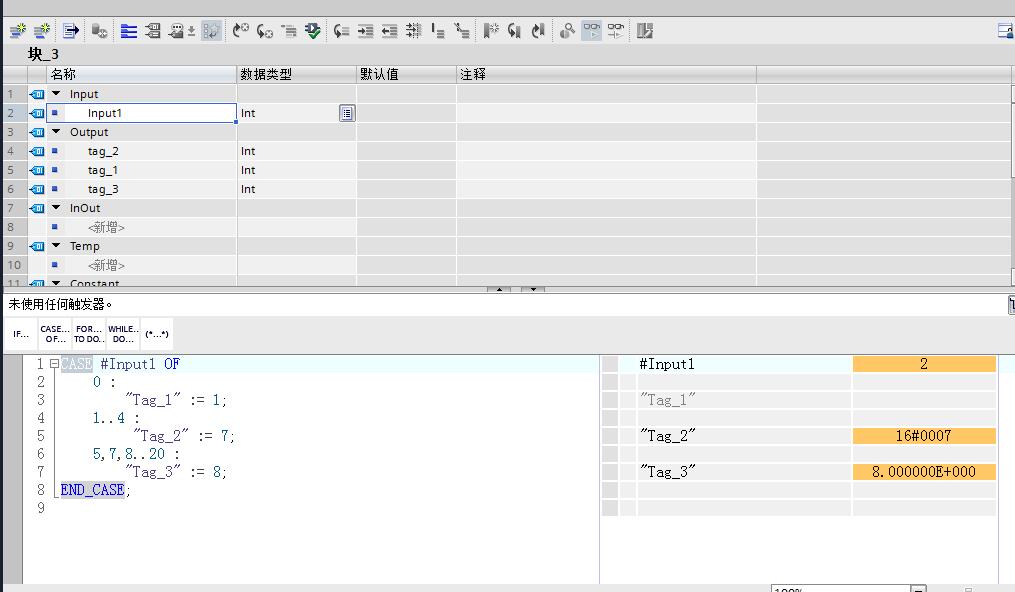Viewport: 1015px width, 592px height.
Task: Insert a (*...*) comment block
Action: (x=157, y=334)
